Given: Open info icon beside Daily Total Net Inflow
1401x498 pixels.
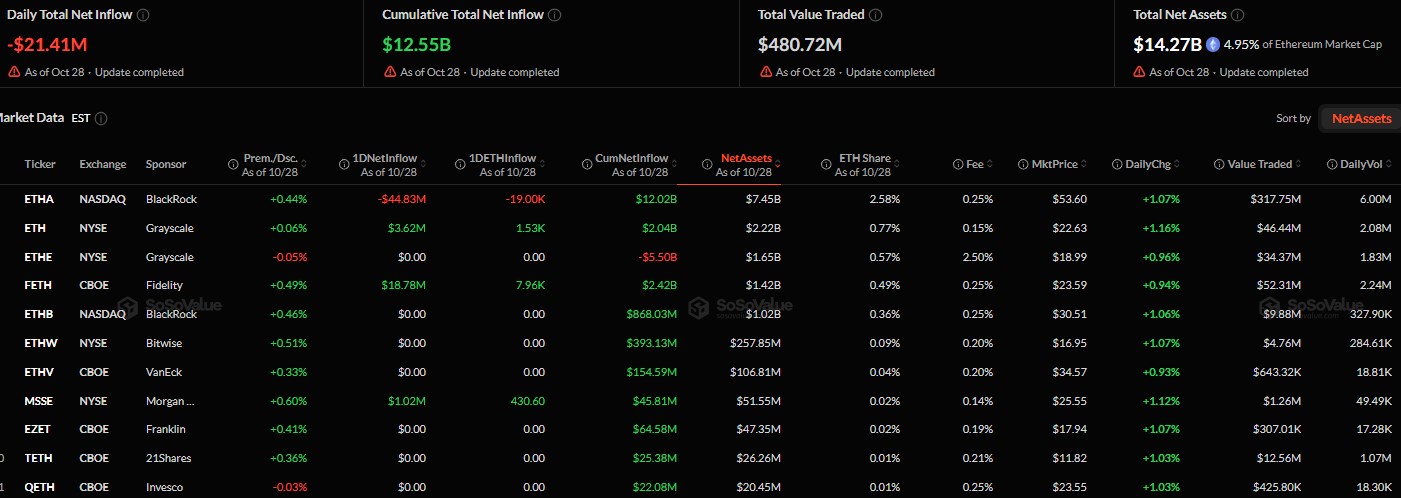Looking at the screenshot, I should point(143,15).
